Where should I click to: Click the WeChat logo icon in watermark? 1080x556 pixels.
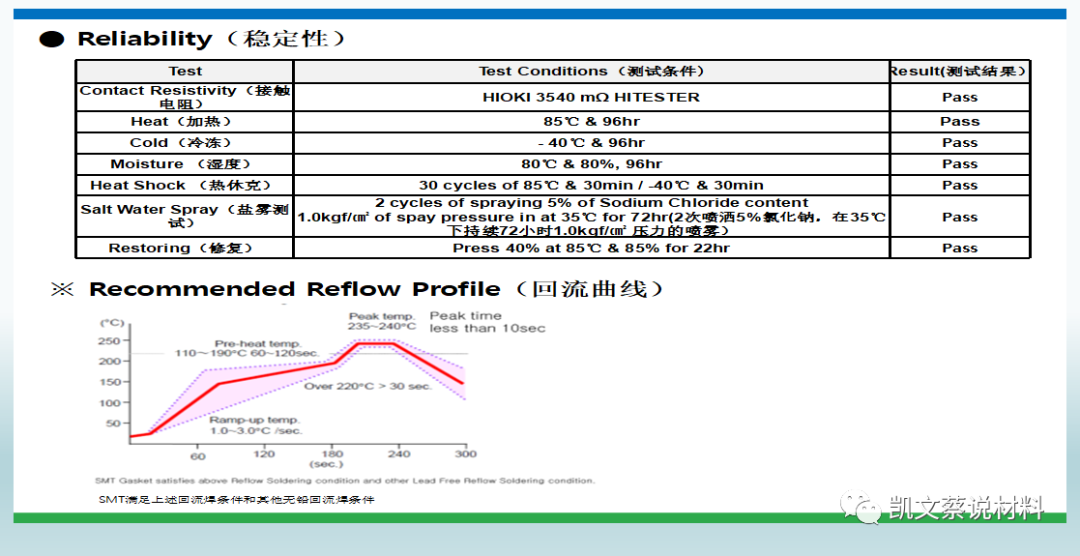(860, 507)
